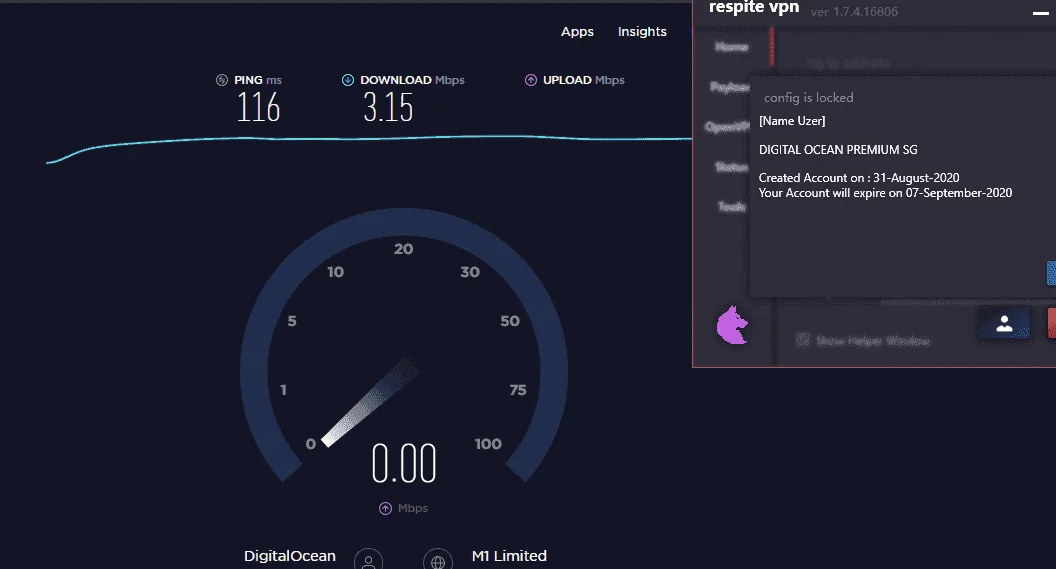Image resolution: width=1056 pixels, height=569 pixels.
Task: Click the upload arrow icon beside UPLOAD Mbps
Action: pyautogui.click(x=531, y=80)
